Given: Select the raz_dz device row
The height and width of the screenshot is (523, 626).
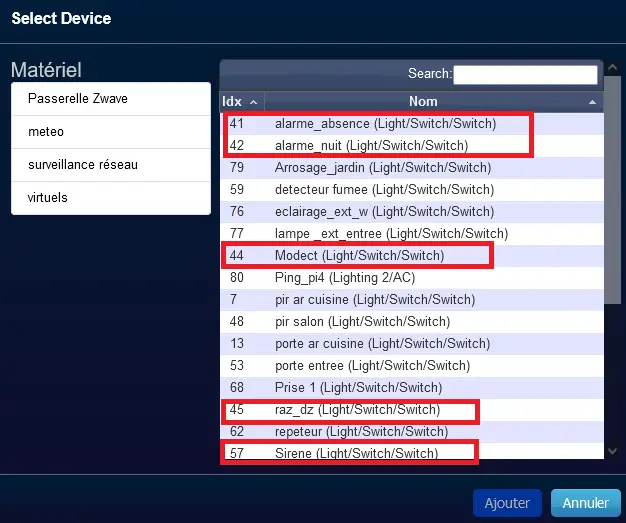Looking at the screenshot, I should (x=412, y=410).
